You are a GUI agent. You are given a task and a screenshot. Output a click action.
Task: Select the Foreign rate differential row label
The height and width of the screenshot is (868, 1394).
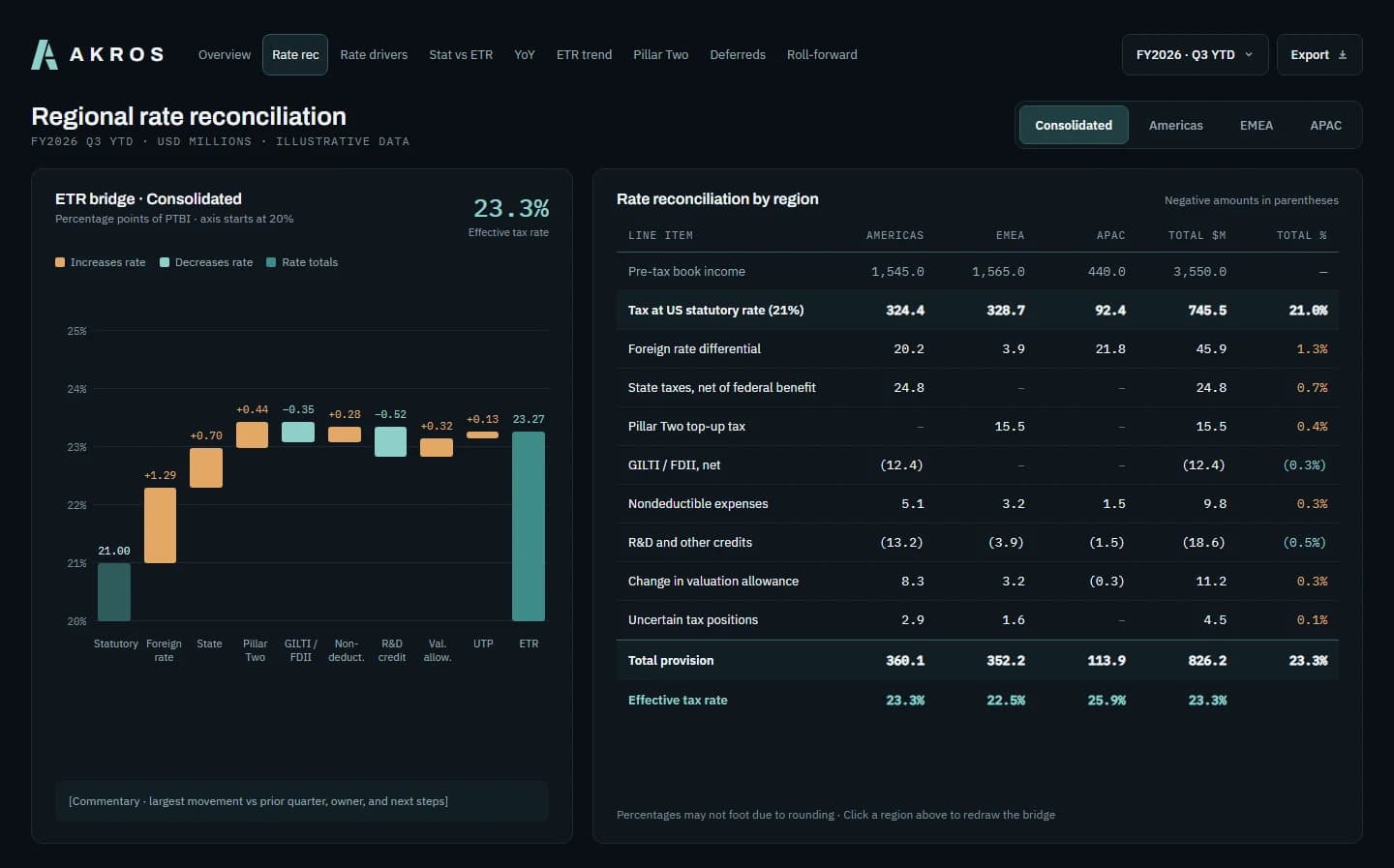pyautogui.click(x=694, y=348)
